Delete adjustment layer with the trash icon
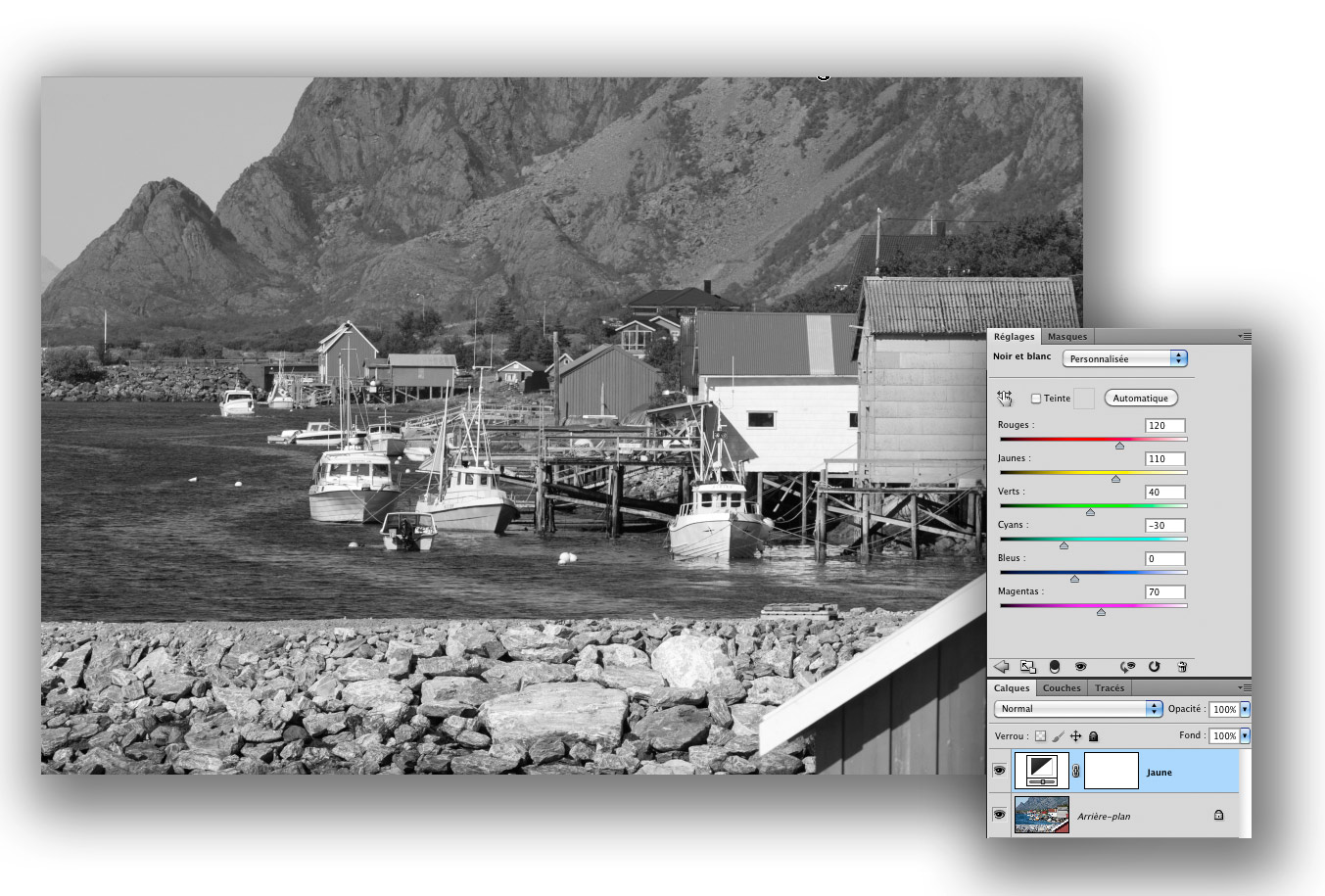 click(x=1182, y=667)
